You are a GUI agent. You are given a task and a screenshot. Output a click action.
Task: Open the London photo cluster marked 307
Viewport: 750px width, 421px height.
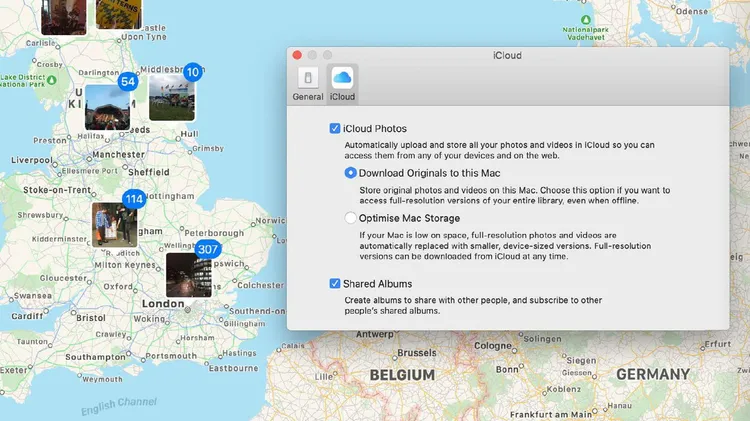coord(188,275)
